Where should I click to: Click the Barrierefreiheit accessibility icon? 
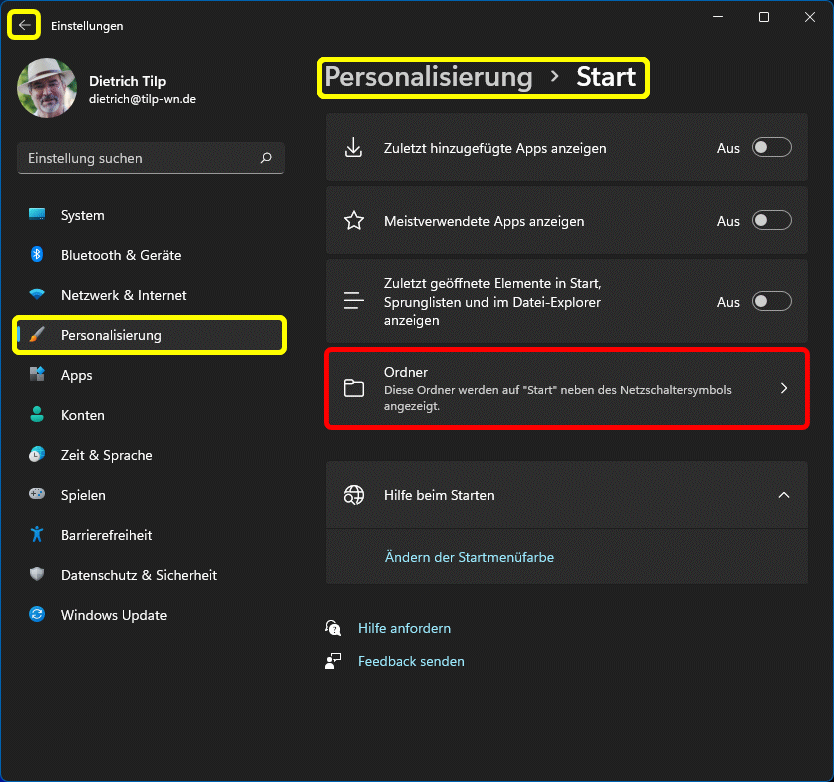37,535
